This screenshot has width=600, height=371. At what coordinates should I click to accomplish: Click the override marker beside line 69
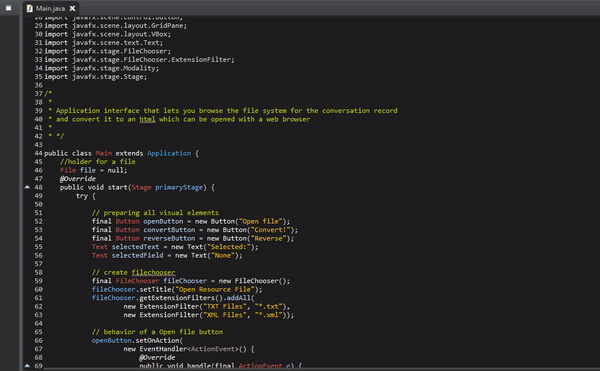click(x=27, y=366)
